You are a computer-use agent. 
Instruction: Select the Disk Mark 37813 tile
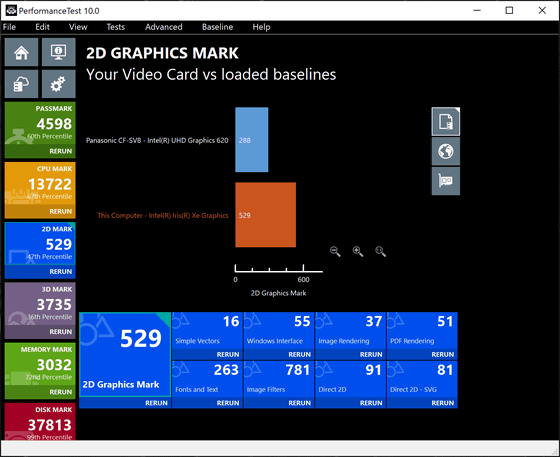click(40, 422)
